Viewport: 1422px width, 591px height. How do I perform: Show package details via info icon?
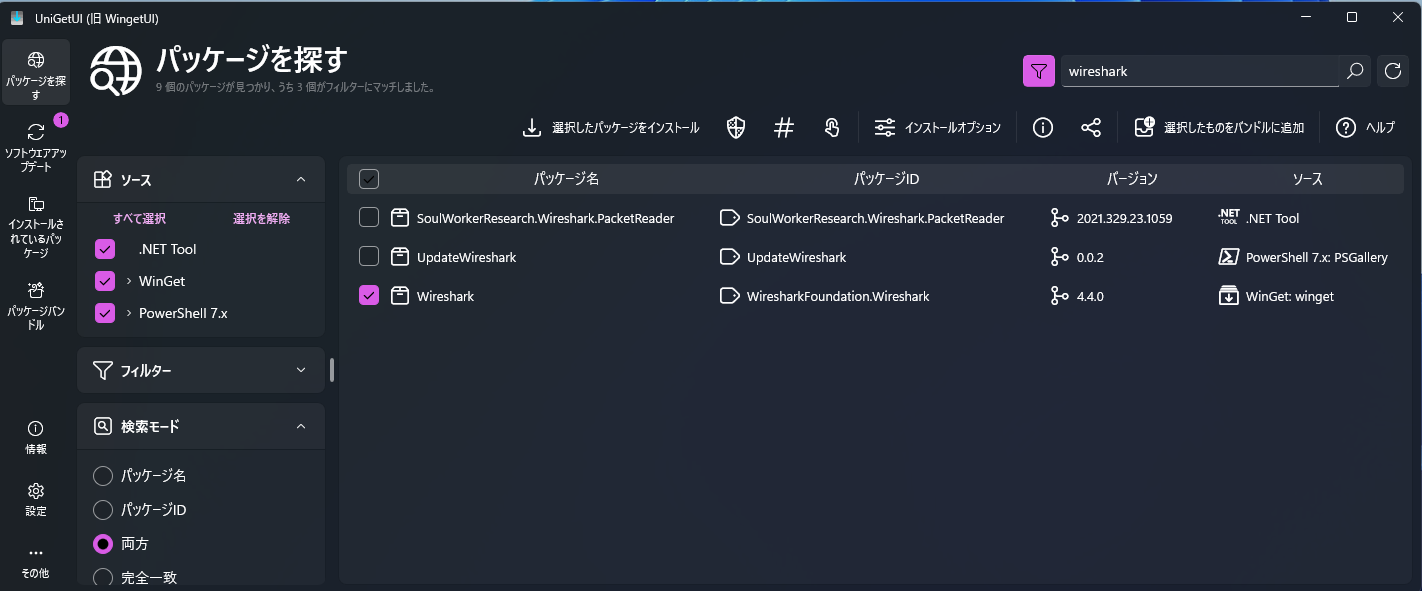pyautogui.click(x=1043, y=128)
